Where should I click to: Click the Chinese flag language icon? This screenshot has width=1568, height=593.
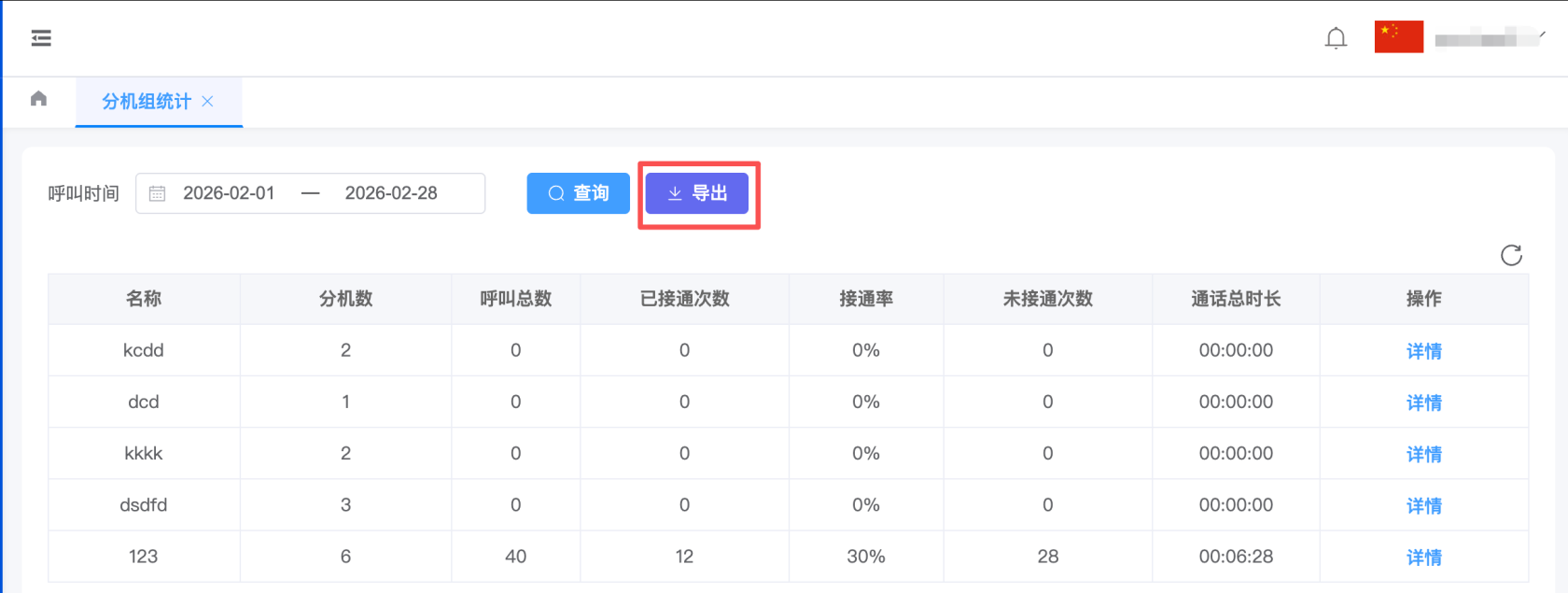point(1398,37)
